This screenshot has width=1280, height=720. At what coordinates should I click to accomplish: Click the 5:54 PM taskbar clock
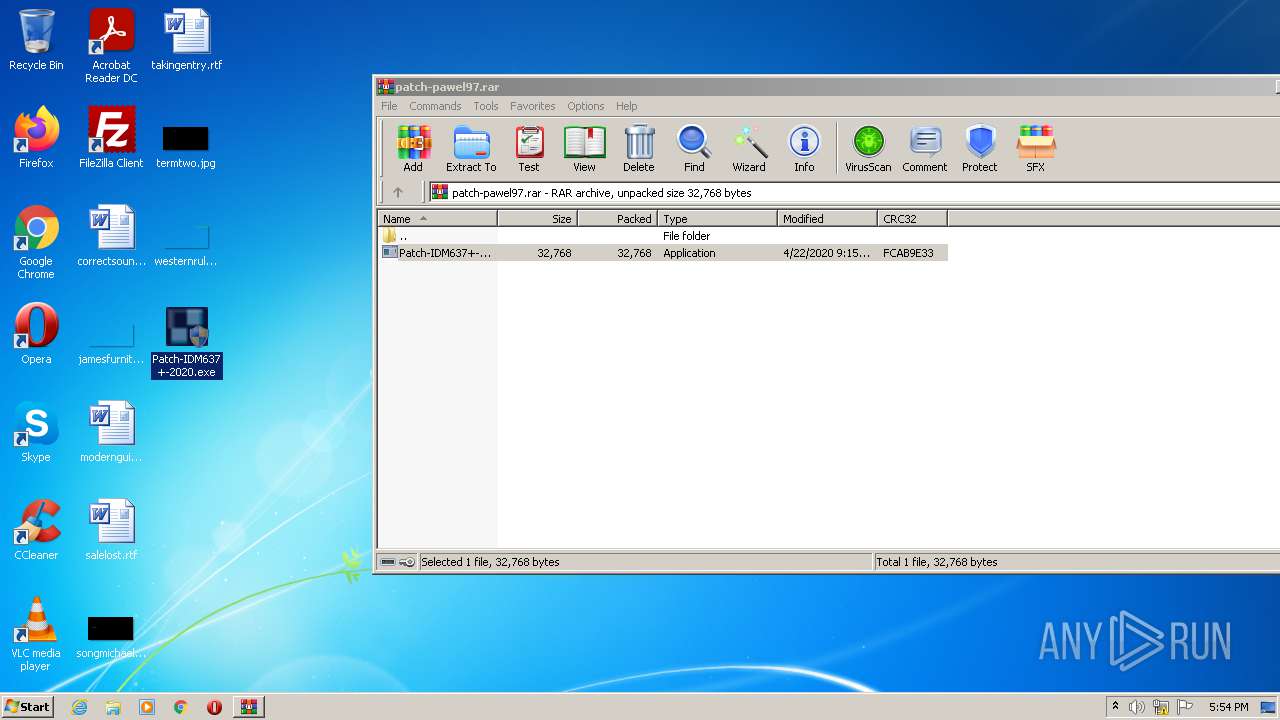(x=1228, y=707)
